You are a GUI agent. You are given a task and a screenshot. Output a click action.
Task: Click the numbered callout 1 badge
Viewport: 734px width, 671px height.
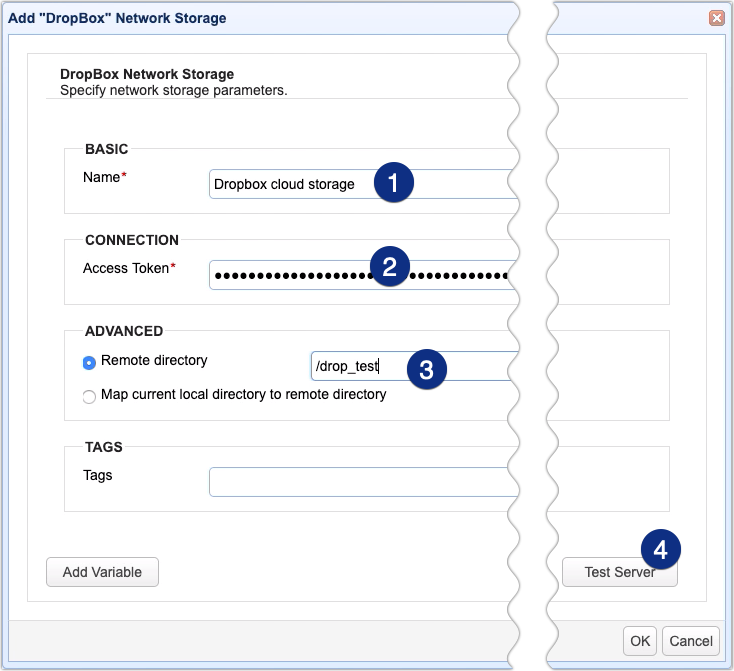point(394,184)
